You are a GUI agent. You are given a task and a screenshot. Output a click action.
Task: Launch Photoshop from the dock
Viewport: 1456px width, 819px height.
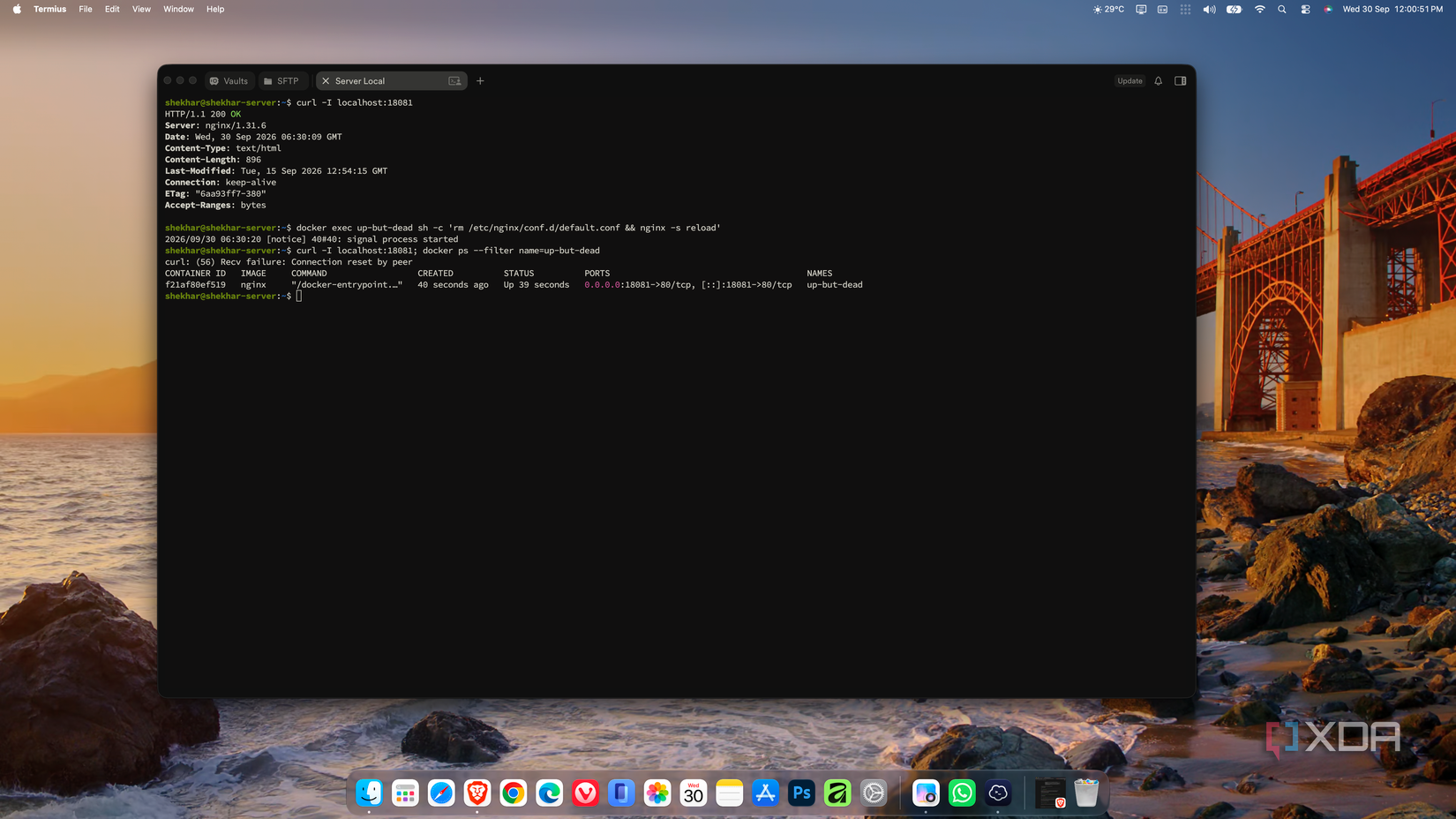click(x=801, y=793)
